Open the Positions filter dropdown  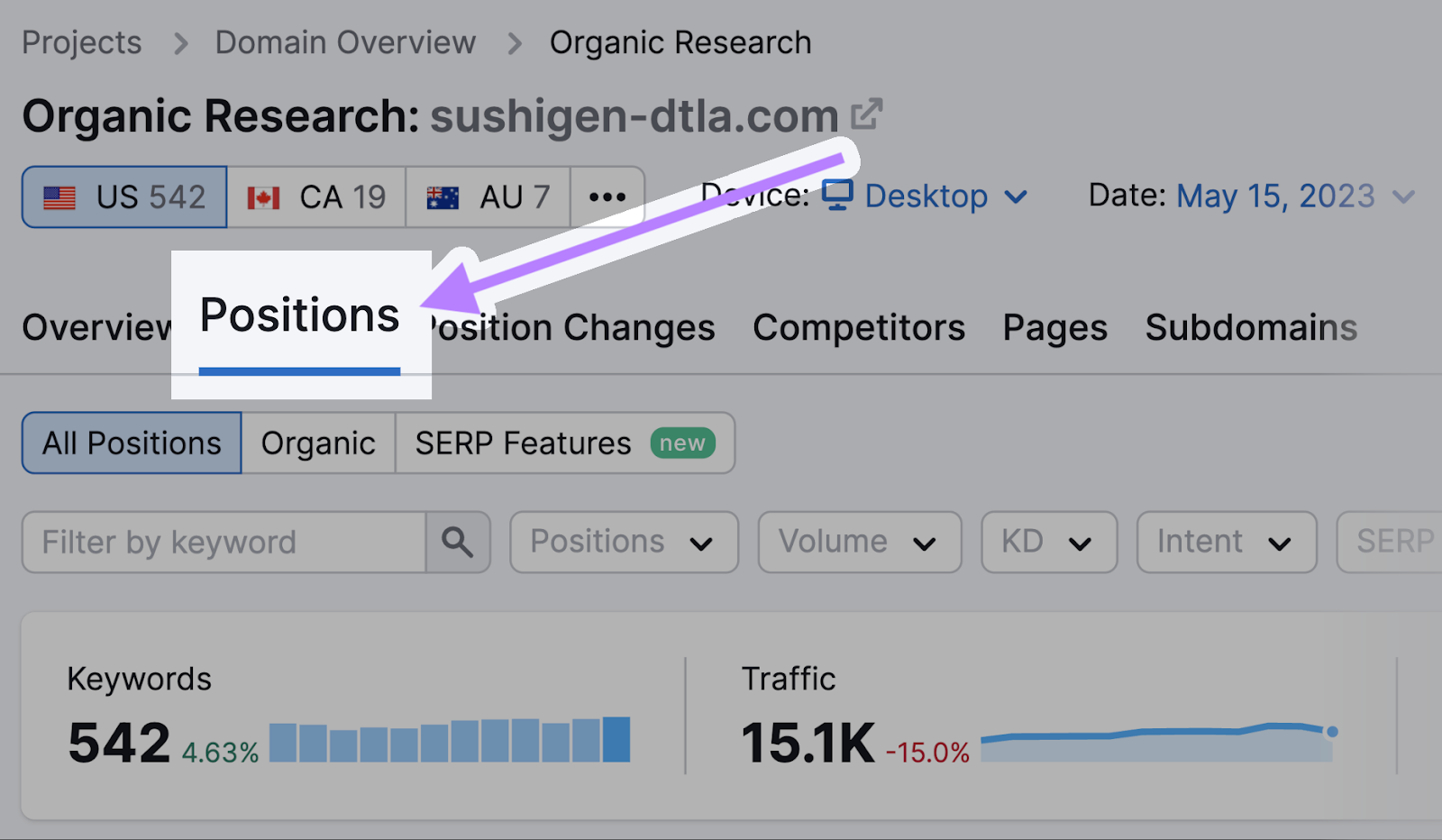[624, 542]
